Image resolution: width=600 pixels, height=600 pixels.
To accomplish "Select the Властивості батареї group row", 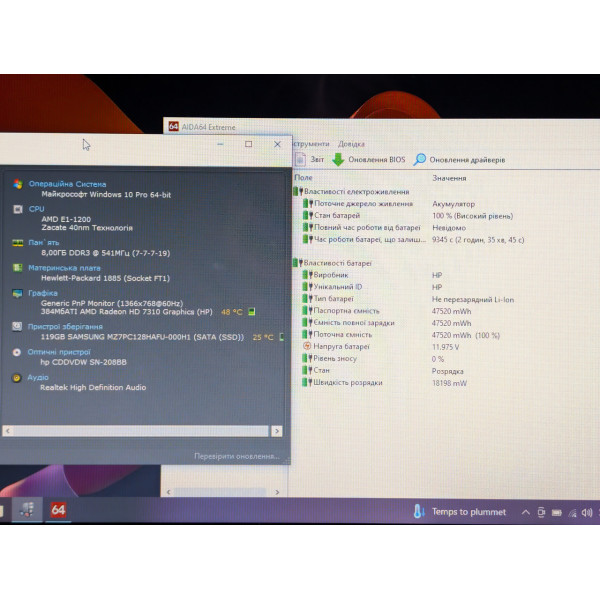I will 338,263.
